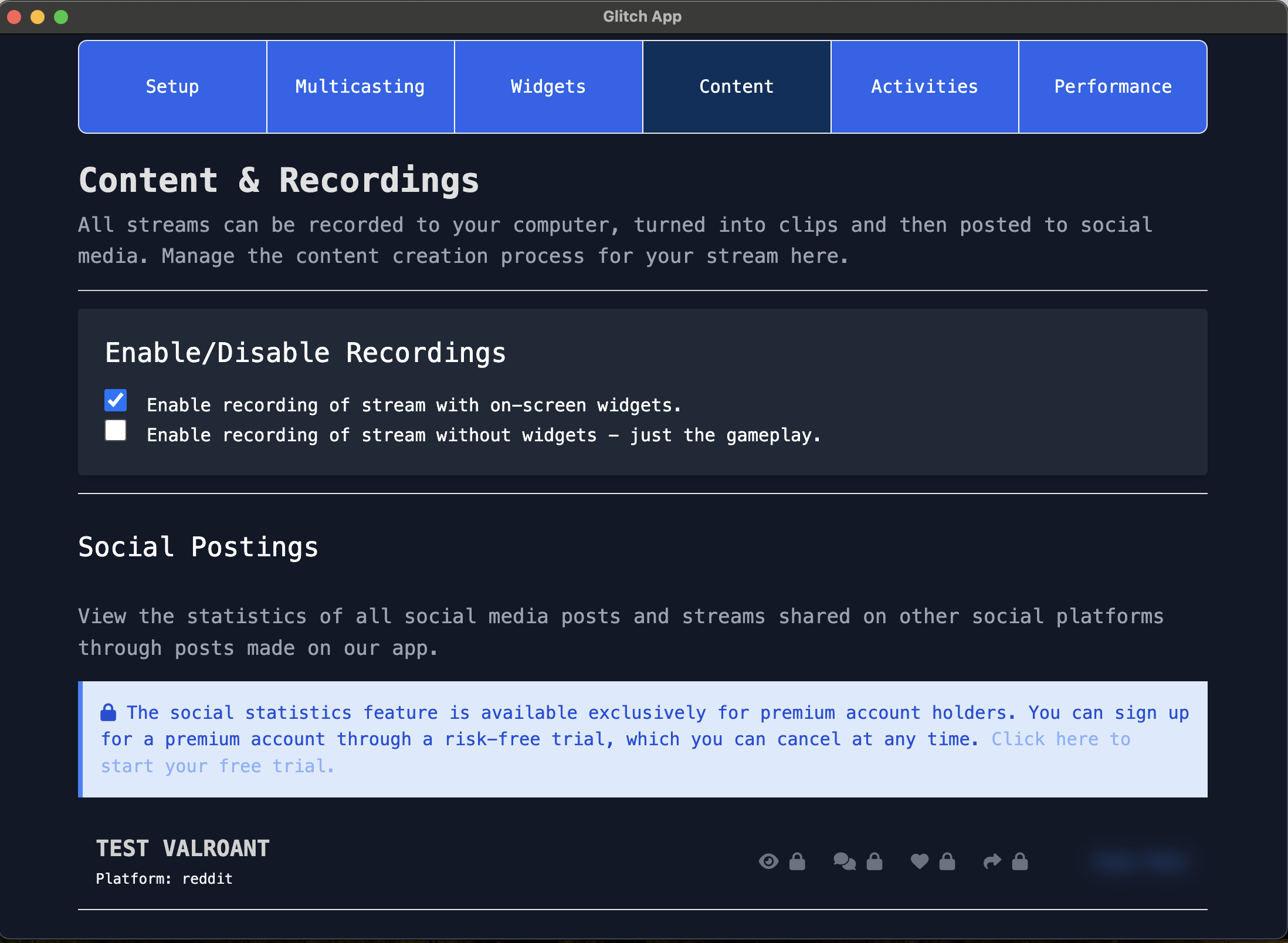Toggle the premium feature lock icon

click(x=108, y=712)
